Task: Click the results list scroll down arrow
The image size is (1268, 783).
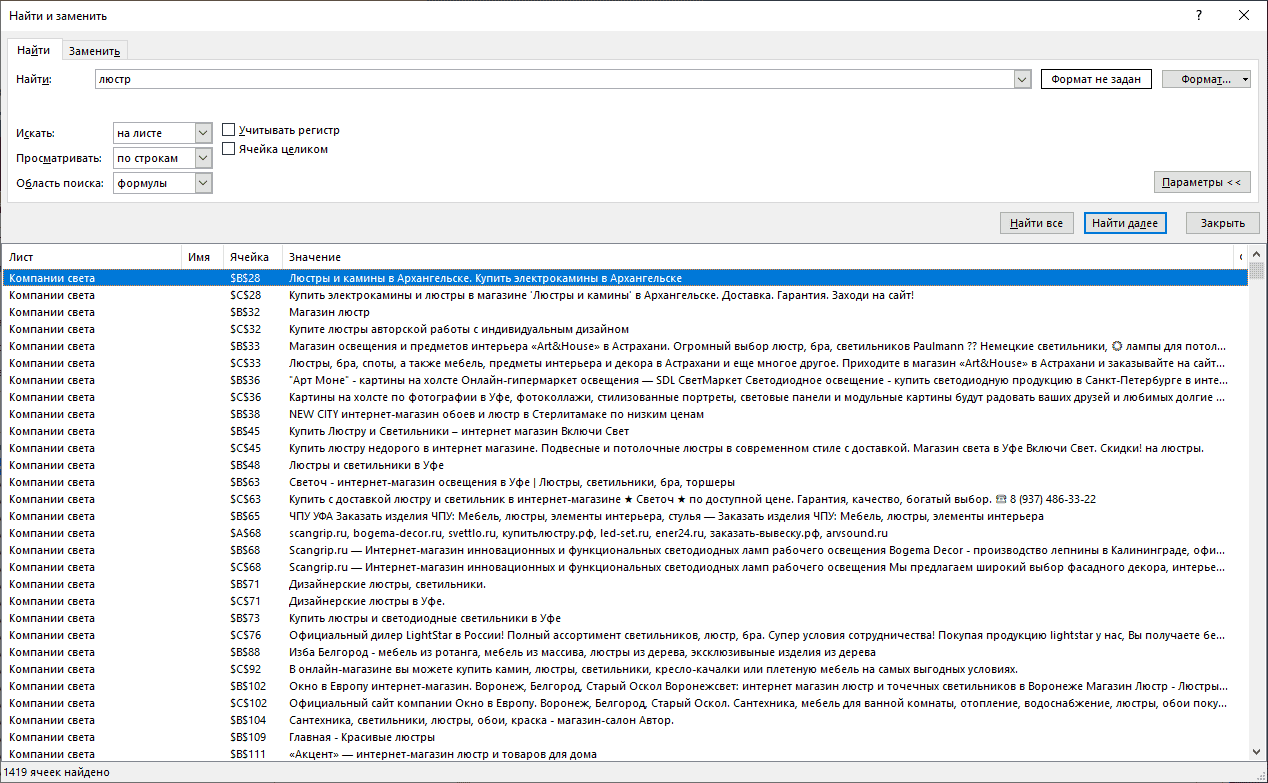Action: (1257, 752)
